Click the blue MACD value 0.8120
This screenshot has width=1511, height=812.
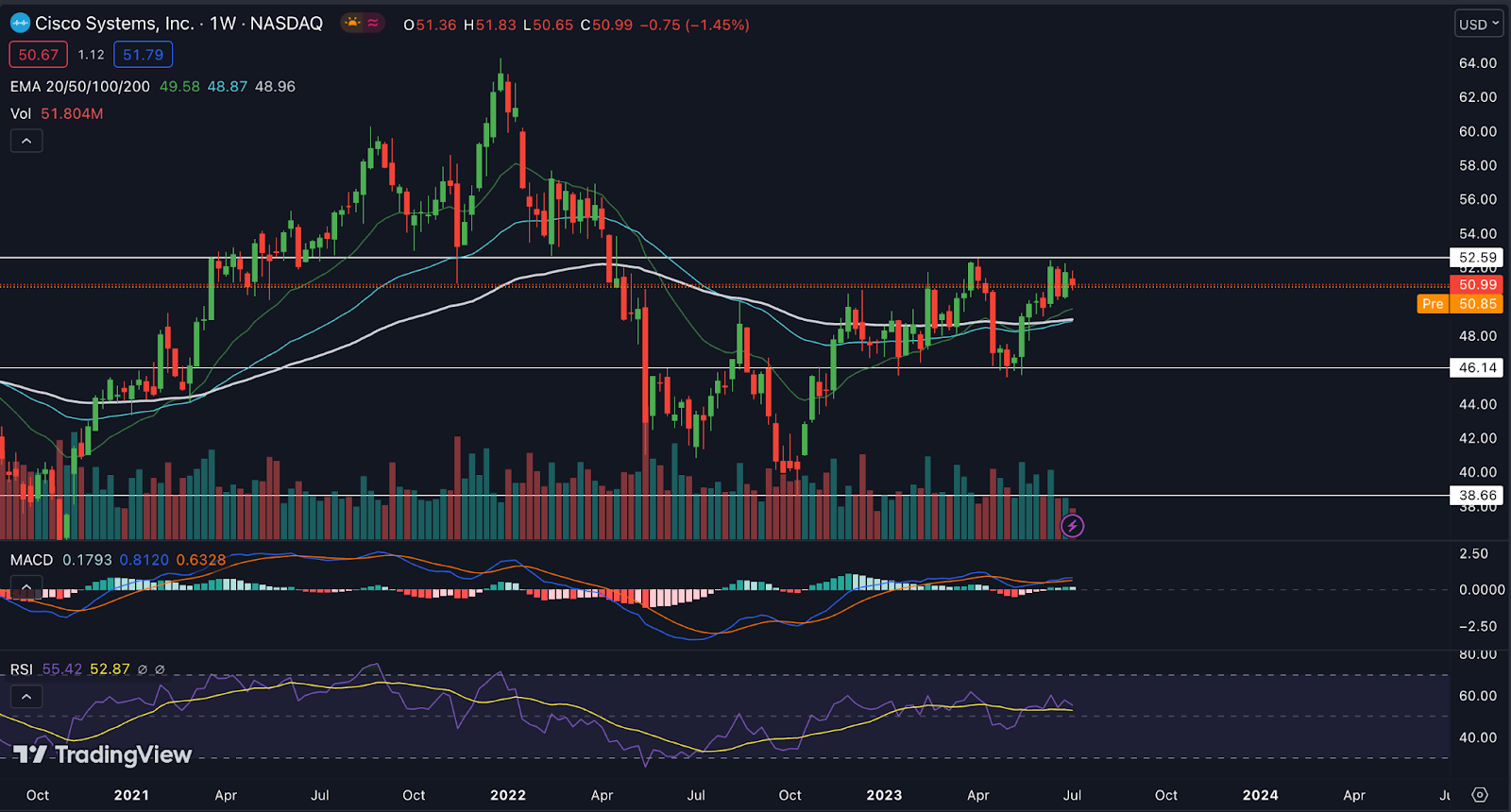coord(144,560)
